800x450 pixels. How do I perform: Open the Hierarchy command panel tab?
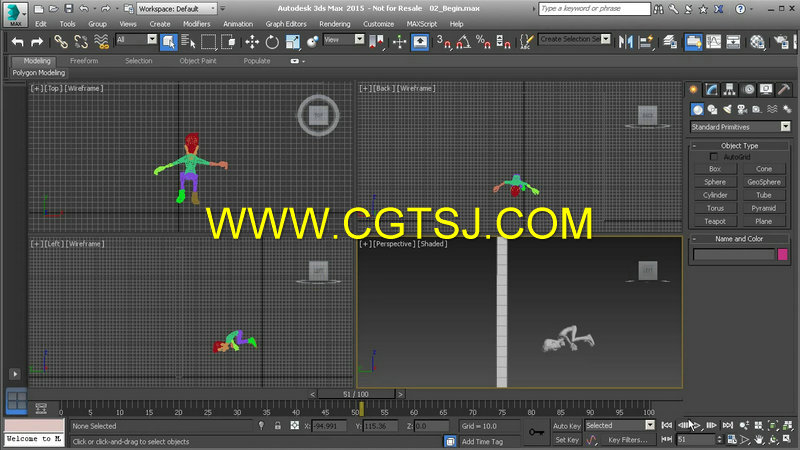730,89
